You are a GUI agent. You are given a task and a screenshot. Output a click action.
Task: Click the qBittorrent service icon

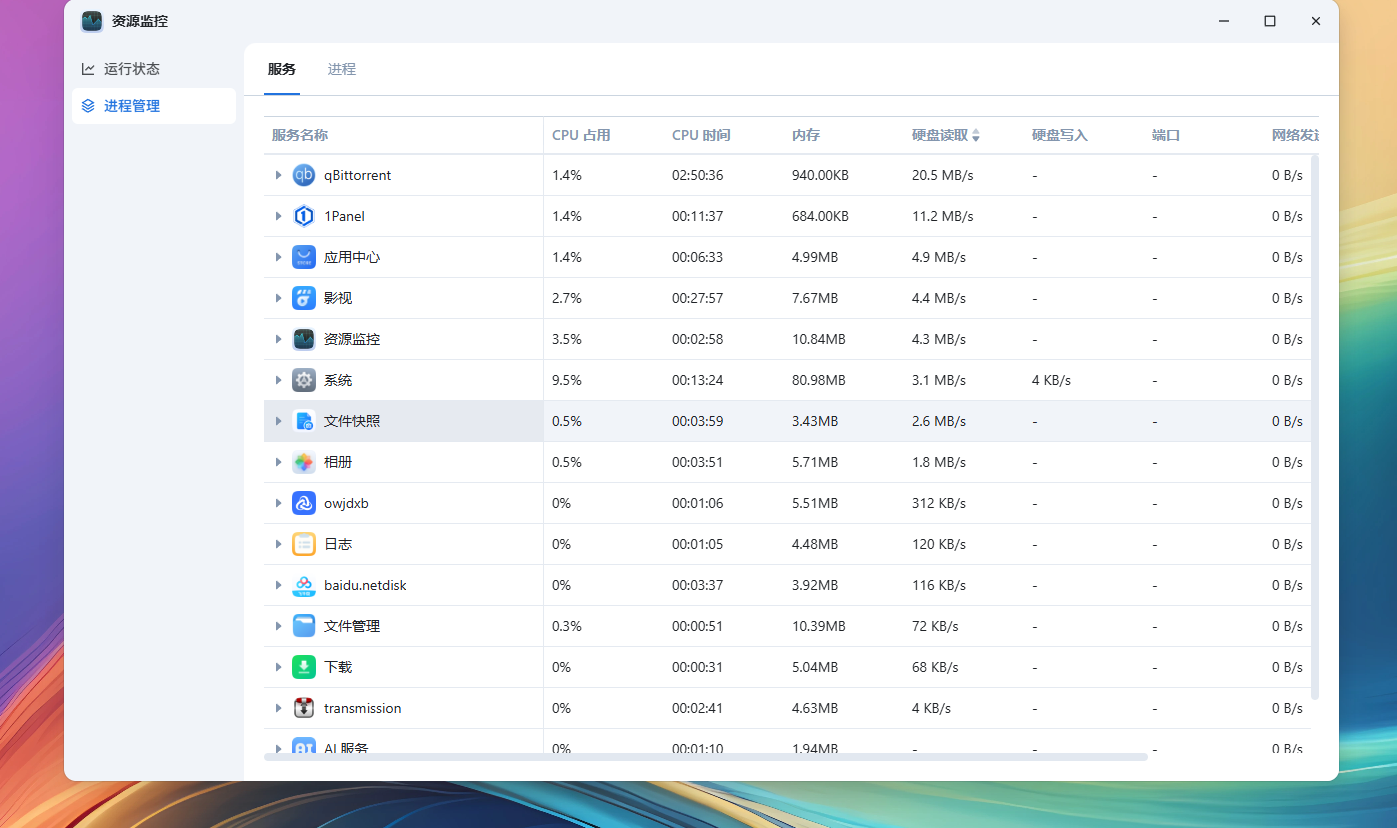pyautogui.click(x=304, y=175)
